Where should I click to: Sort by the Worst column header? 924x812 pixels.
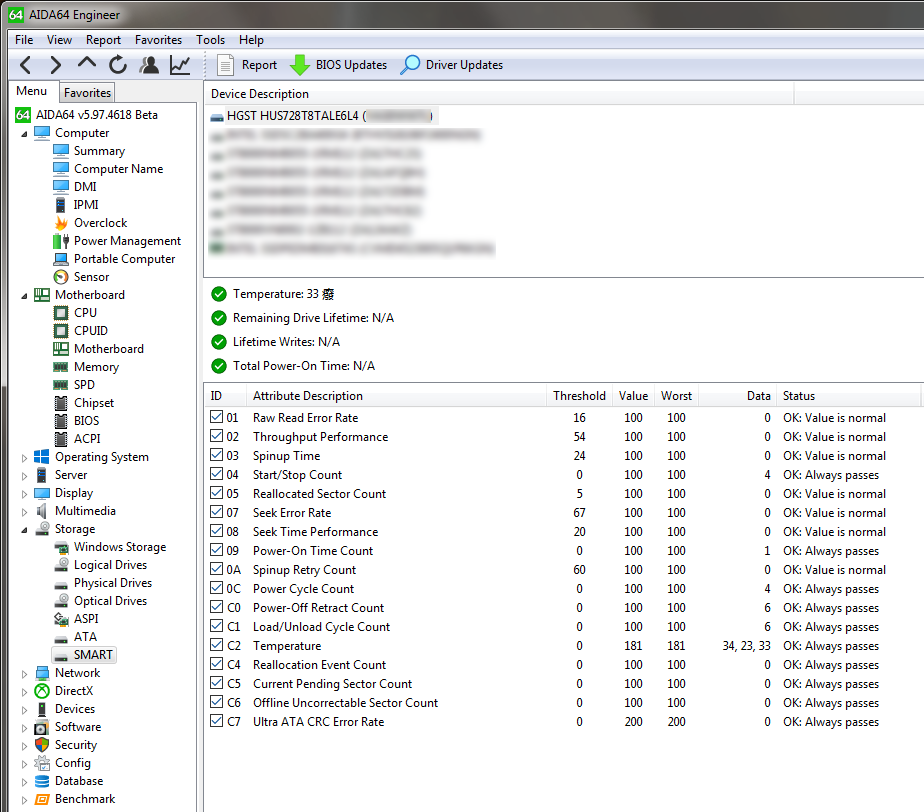tap(676, 396)
